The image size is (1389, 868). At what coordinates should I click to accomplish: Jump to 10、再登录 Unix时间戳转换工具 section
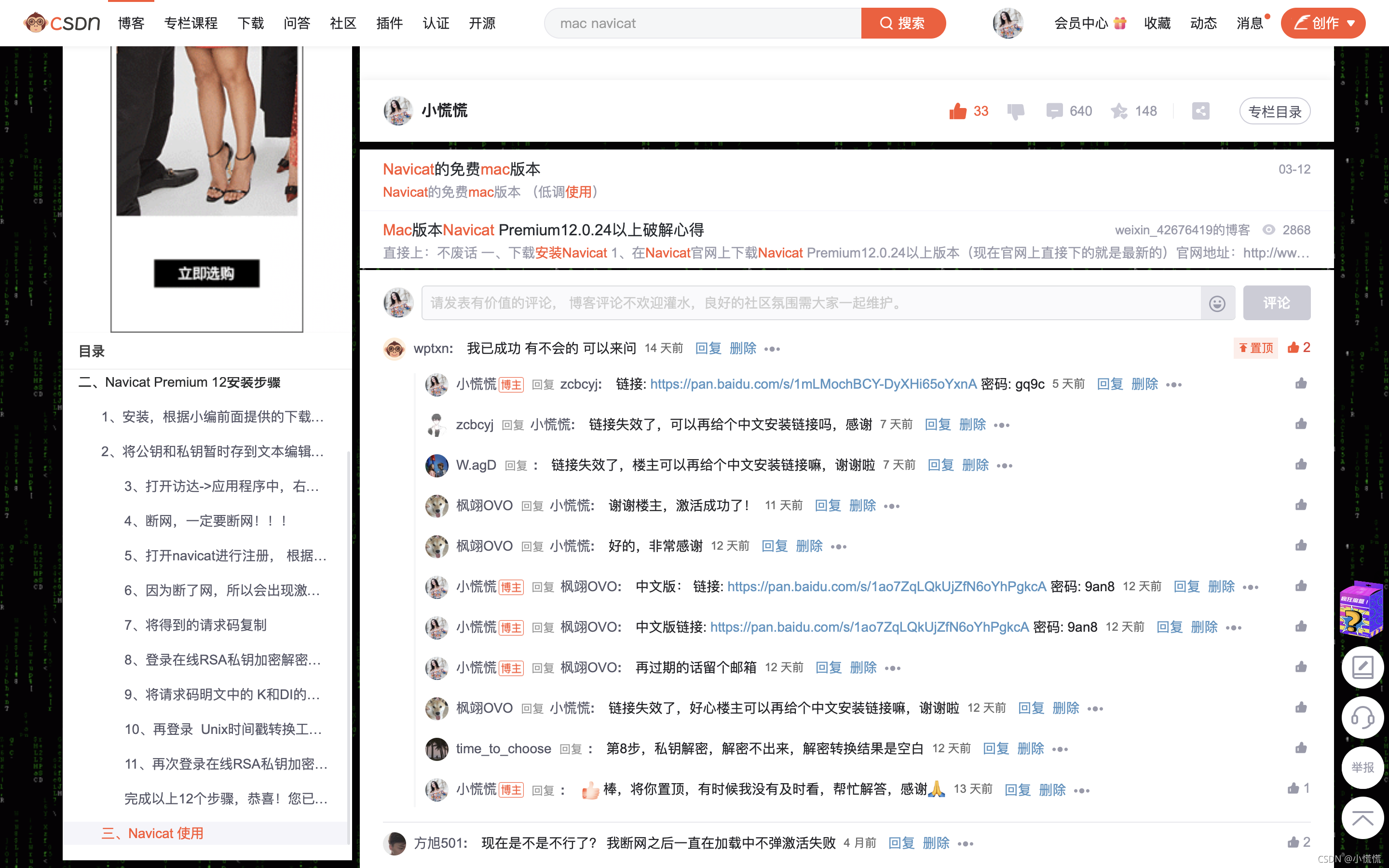tap(223, 729)
